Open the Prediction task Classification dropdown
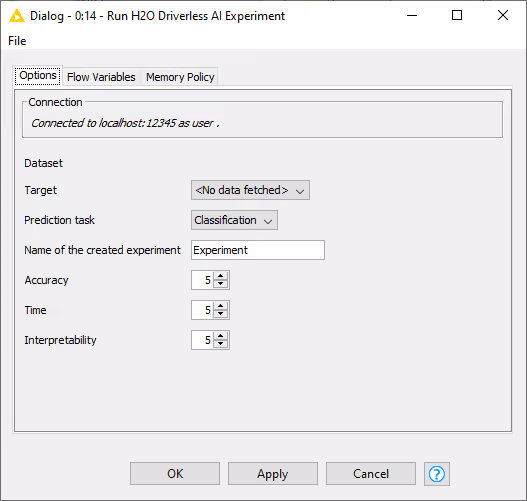This screenshot has height=501, width=527. (234, 220)
